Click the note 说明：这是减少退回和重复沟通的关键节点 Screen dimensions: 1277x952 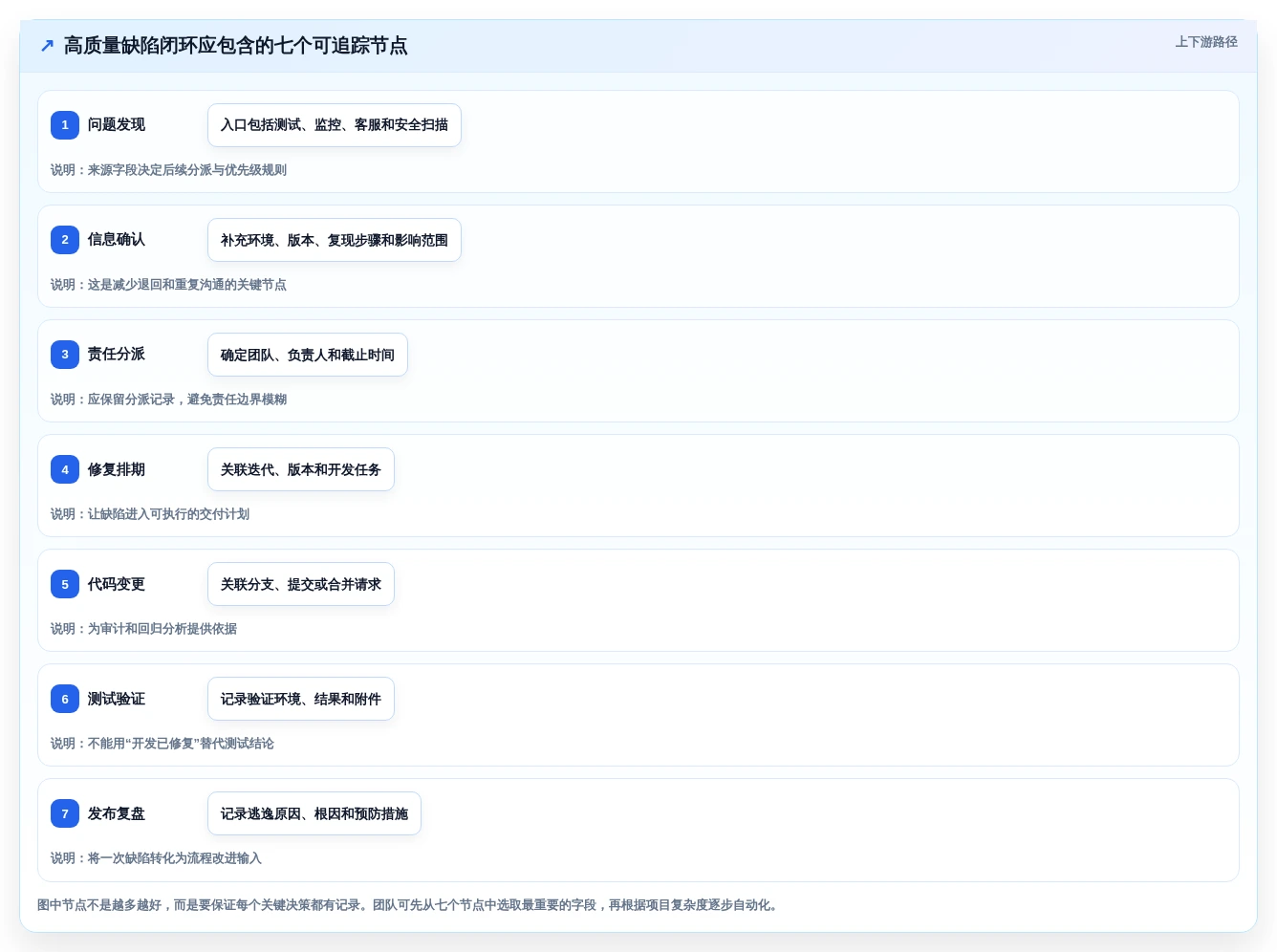[x=168, y=284]
